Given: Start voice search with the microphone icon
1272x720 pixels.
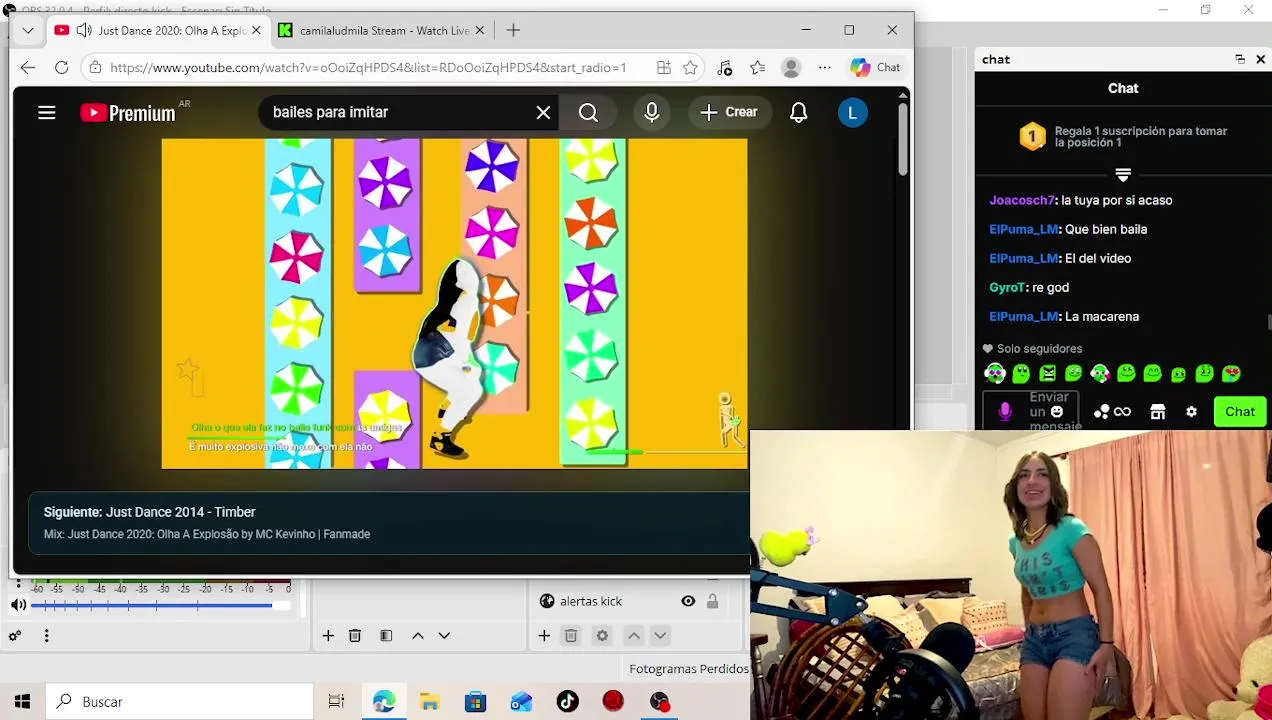Looking at the screenshot, I should point(652,113).
